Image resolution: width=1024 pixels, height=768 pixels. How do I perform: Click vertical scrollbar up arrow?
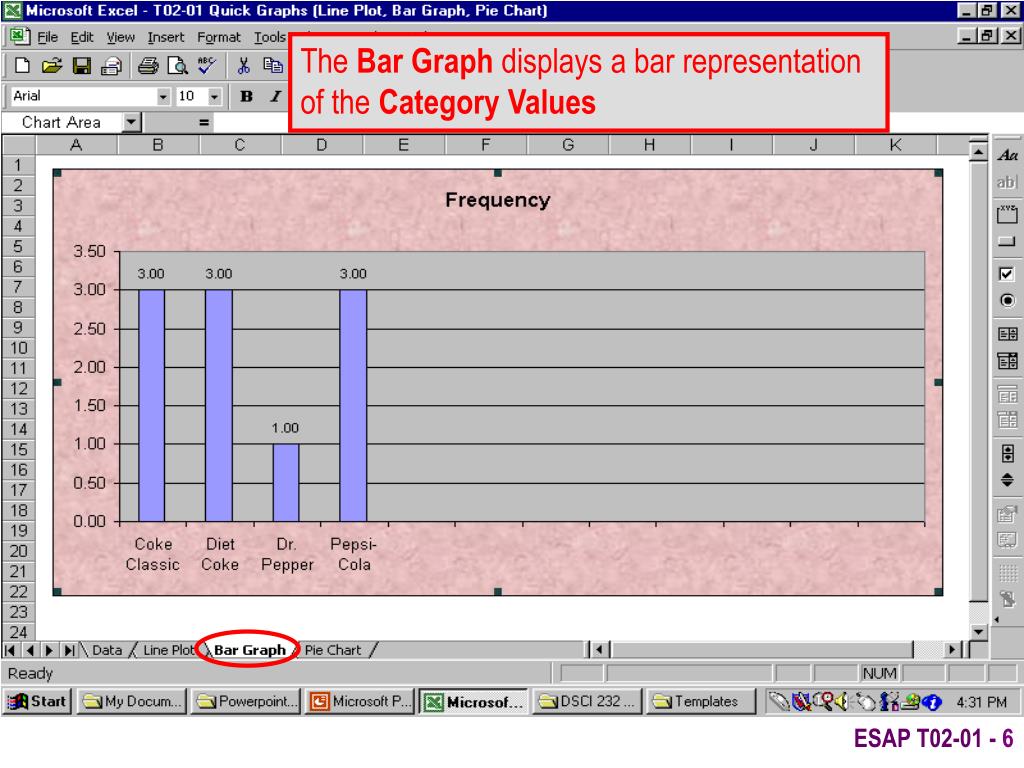tap(978, 153)
